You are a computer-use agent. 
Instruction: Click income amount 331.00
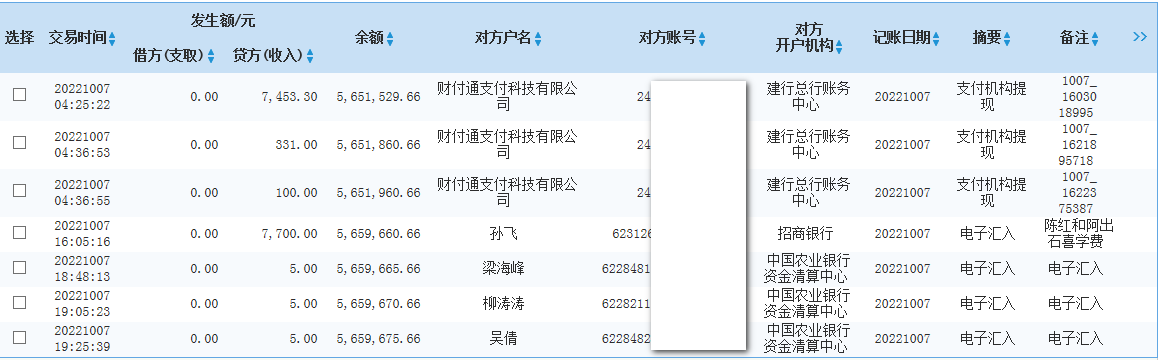[x=296, y=145]
